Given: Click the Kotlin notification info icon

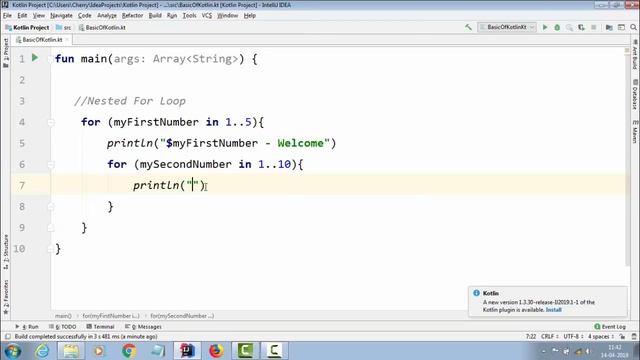Looking at the screenshot, I should (x=476, y=293).
